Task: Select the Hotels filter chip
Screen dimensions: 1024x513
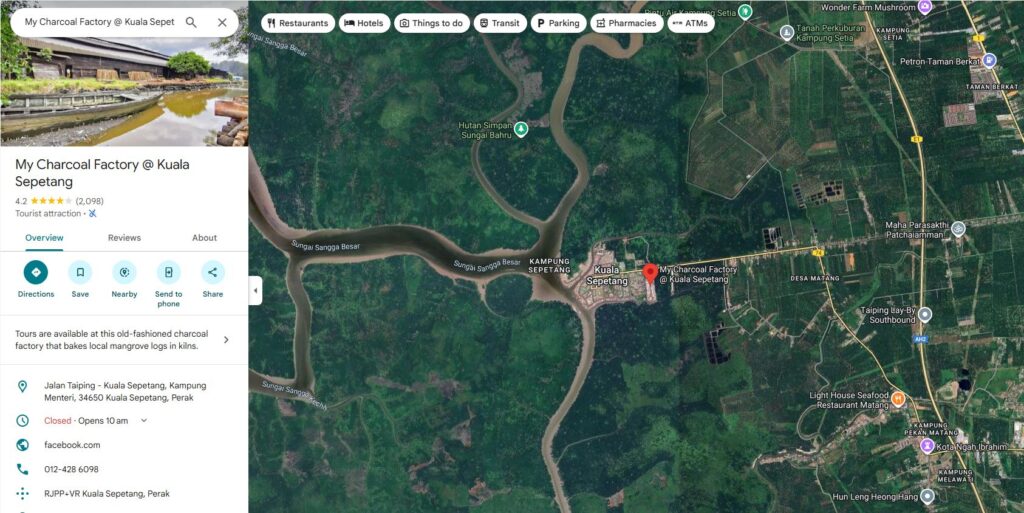Action: click(x=364, y=23)
